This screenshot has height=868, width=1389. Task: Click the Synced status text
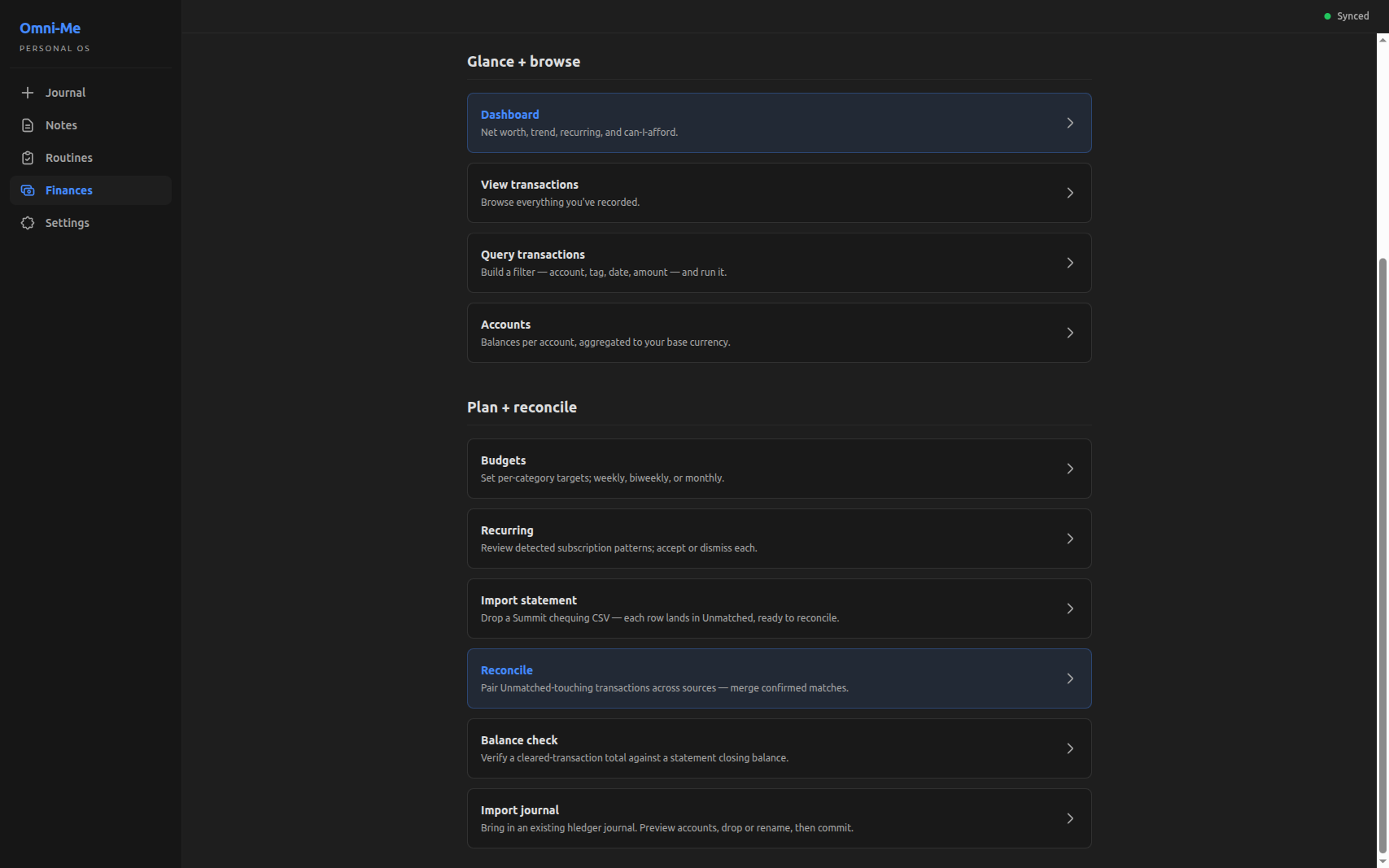coord(1352,16)
